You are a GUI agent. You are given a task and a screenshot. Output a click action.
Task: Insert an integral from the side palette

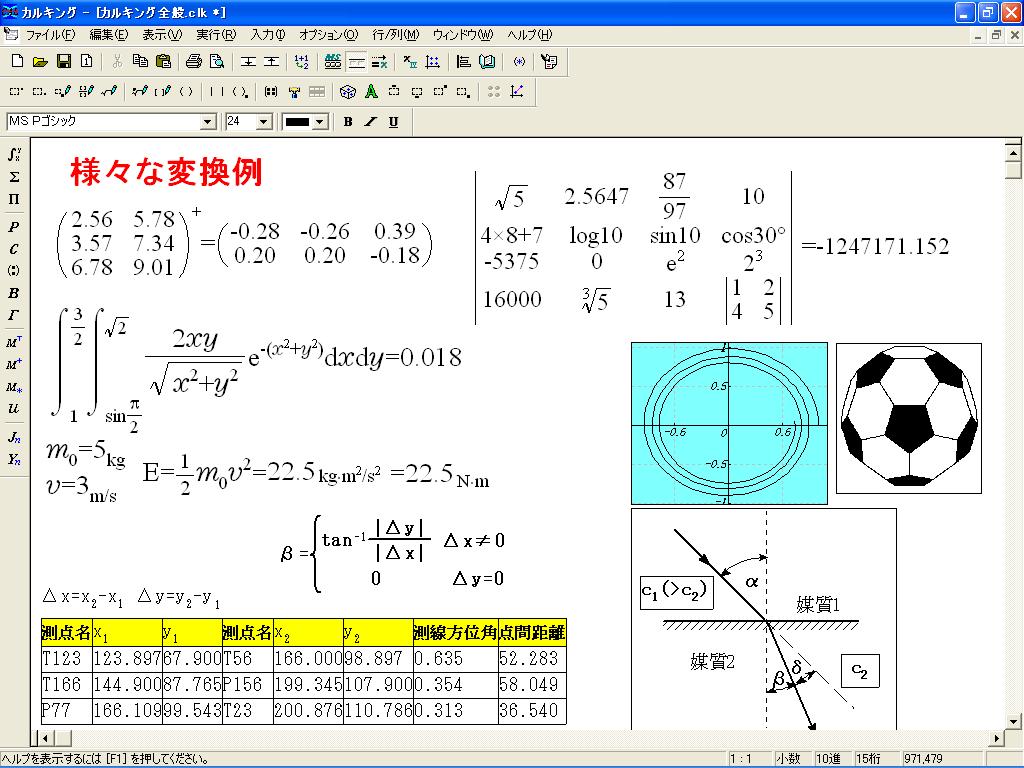click(x=14, y=155)
